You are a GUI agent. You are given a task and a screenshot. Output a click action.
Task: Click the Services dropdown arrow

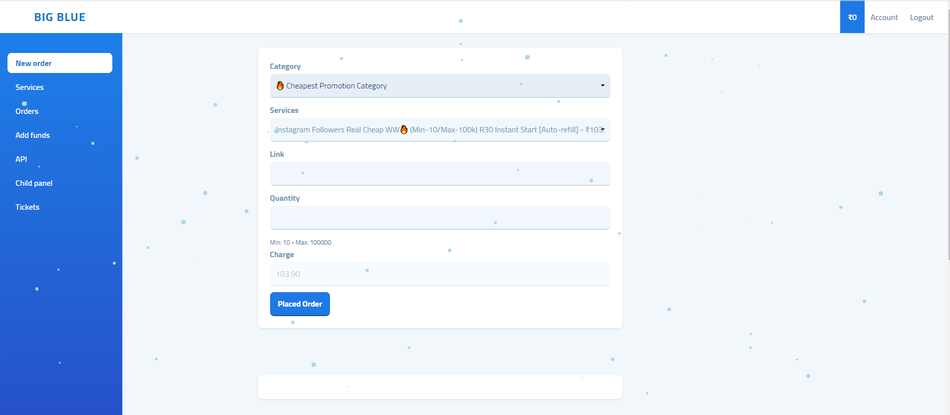click(x=603, y=130)
